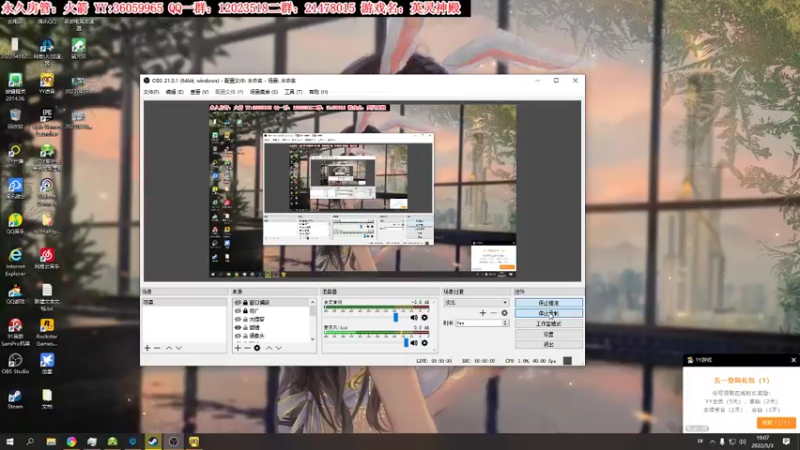Unlock the 推广 source with its lock icon
The height and width of the screenshot is (450, 800).
pos(245,311)
